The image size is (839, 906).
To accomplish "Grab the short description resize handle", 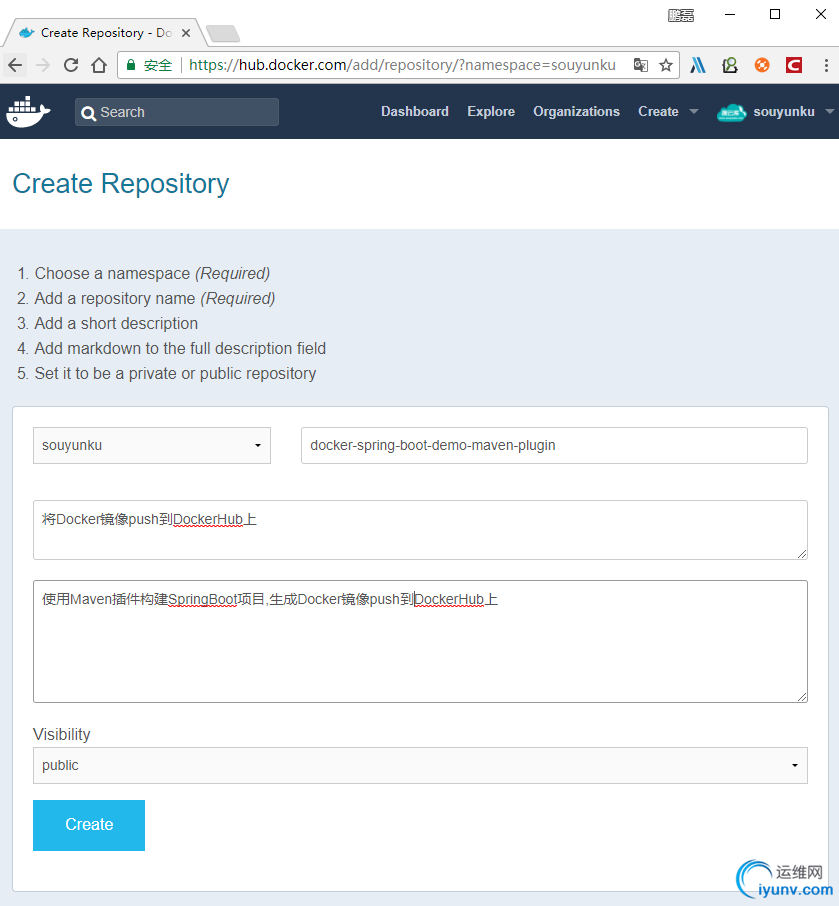I will pos(802,554).
